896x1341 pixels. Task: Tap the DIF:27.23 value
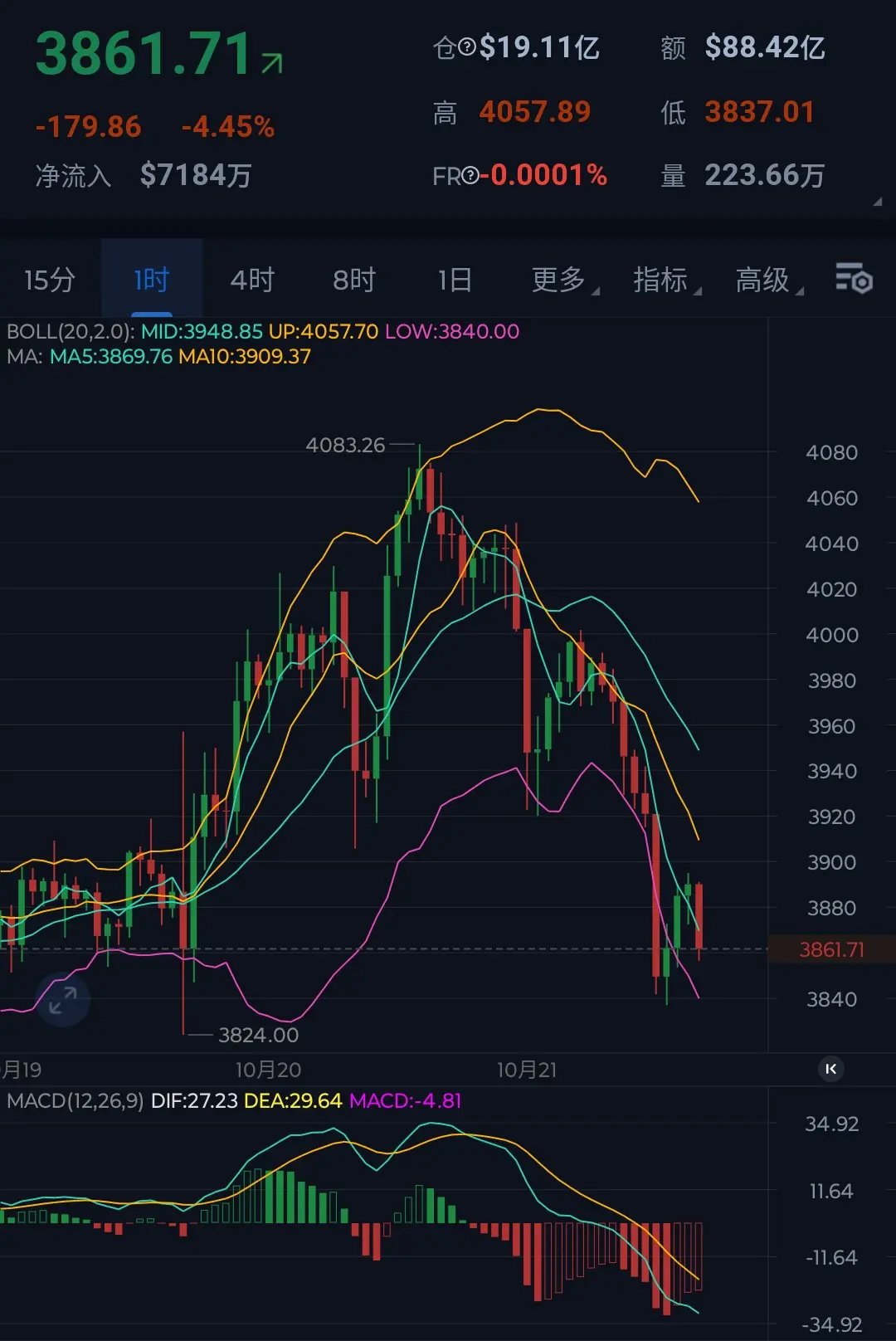click(x=194, y=1101)
